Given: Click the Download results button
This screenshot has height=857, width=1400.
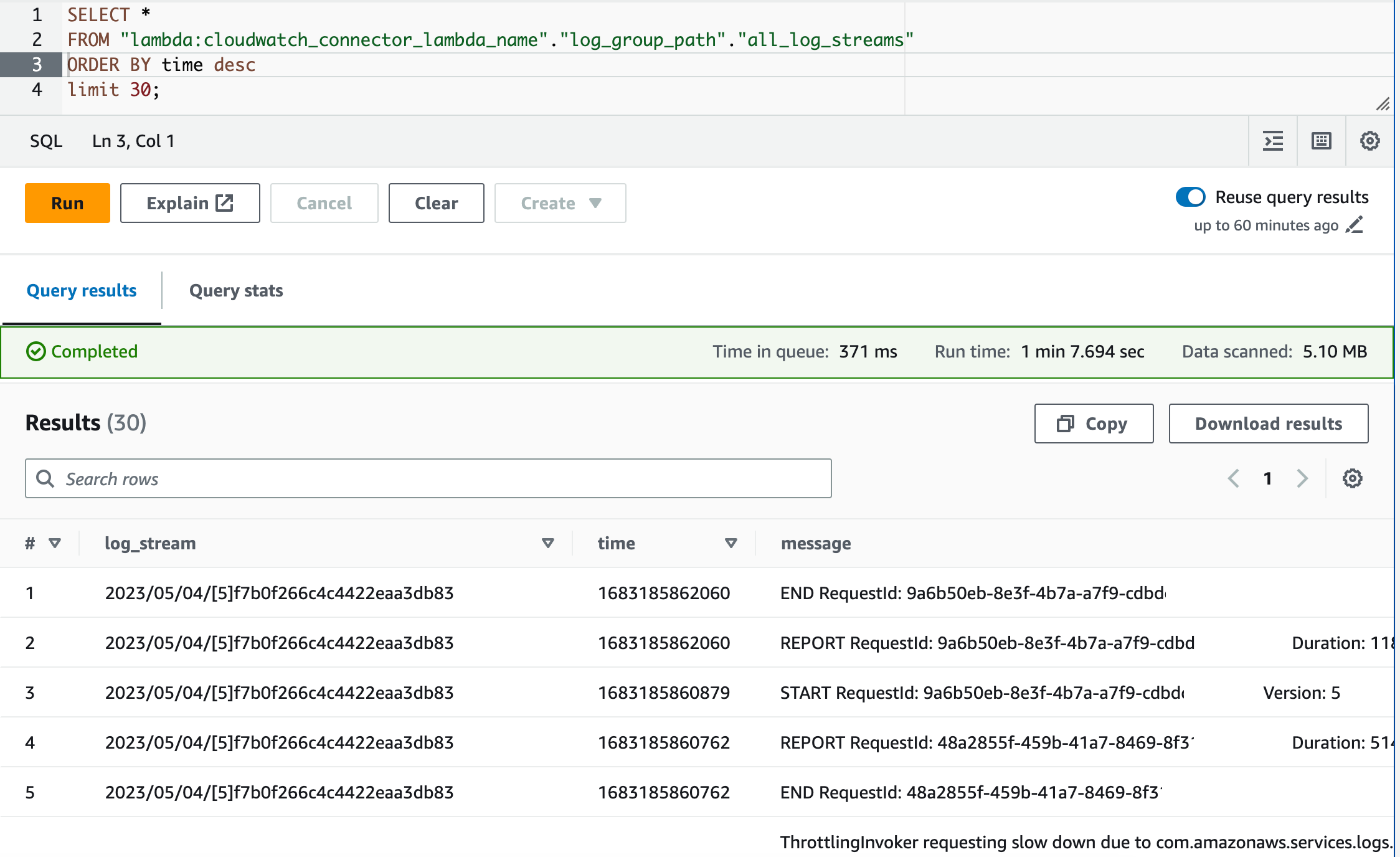Looking at the screenshot, I should pos(1268,424).
